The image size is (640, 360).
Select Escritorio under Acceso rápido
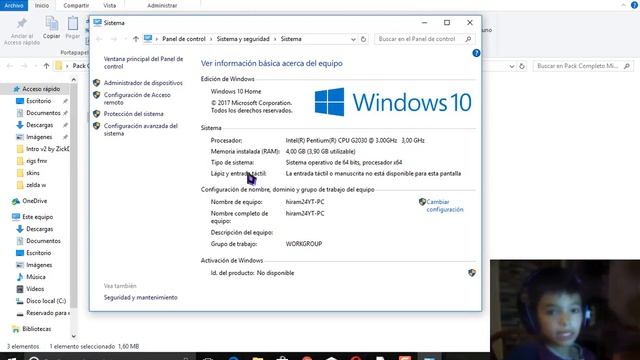tap(39, 101)
